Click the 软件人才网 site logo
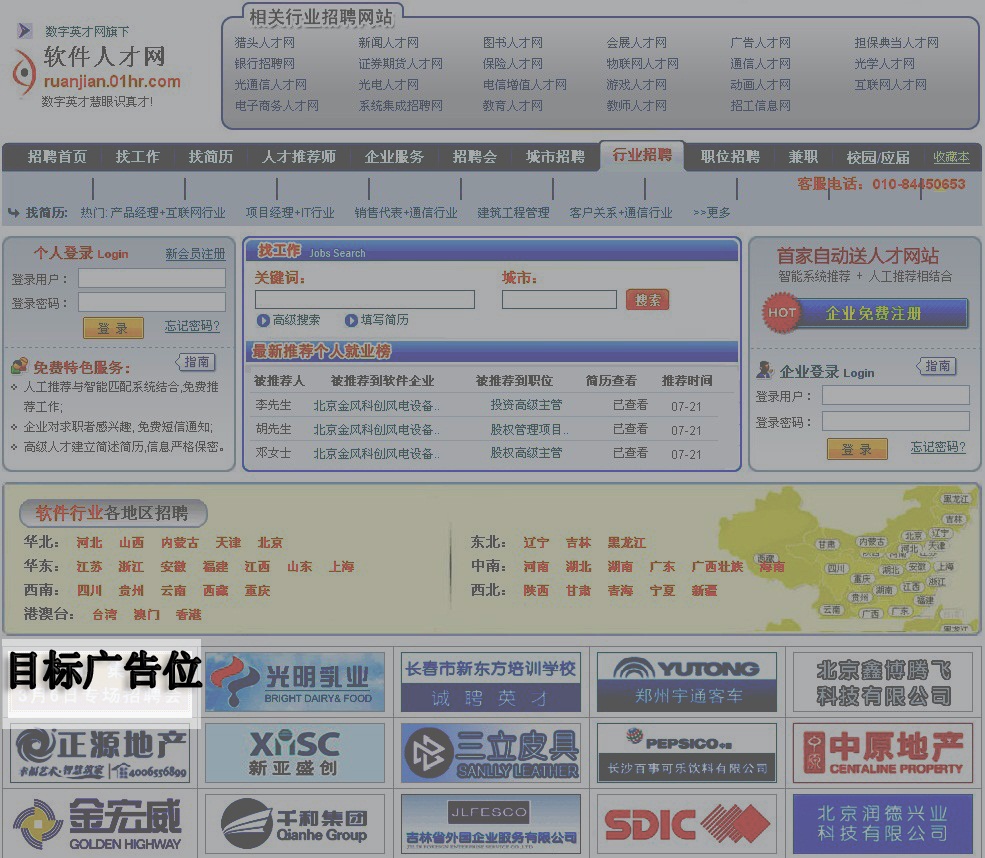The height and width of the screenshot is (858, 985). point(96,65)
